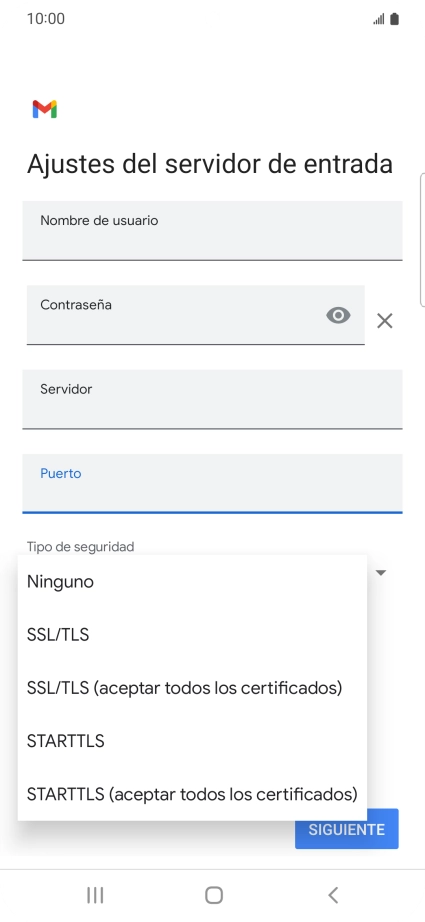The height and width of the screenshot is (922, 425).
Task: Tap the home navigation button
Action: click(x=214, y=895)
